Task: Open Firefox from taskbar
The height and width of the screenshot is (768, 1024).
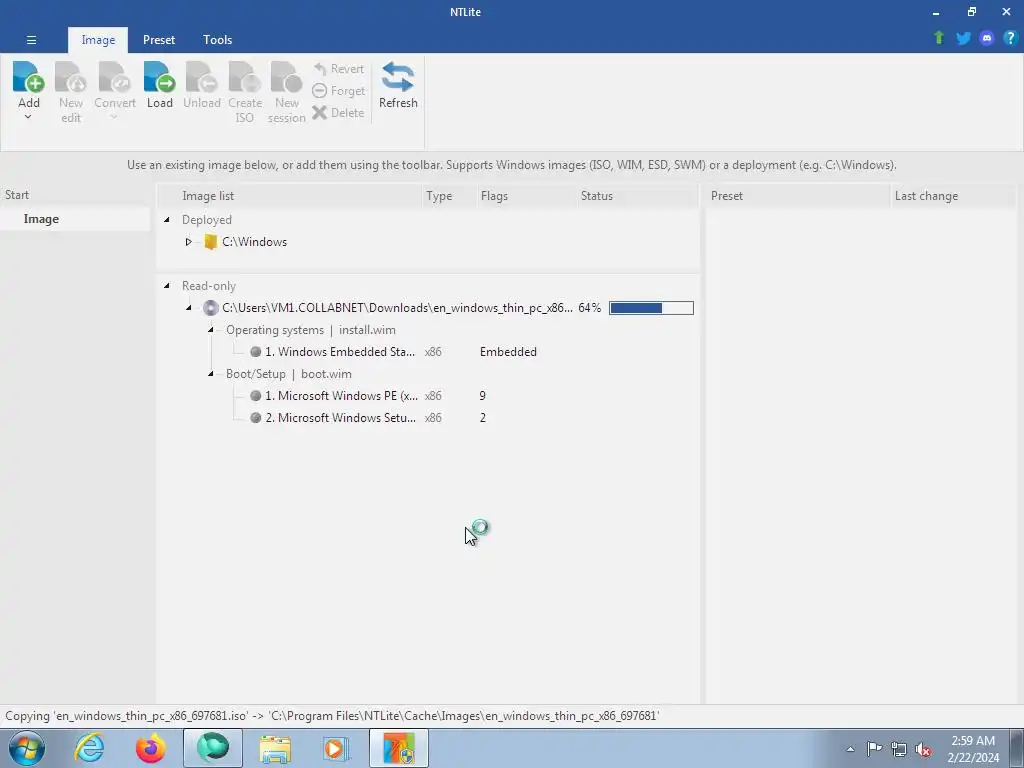Action: click(151, 748)
